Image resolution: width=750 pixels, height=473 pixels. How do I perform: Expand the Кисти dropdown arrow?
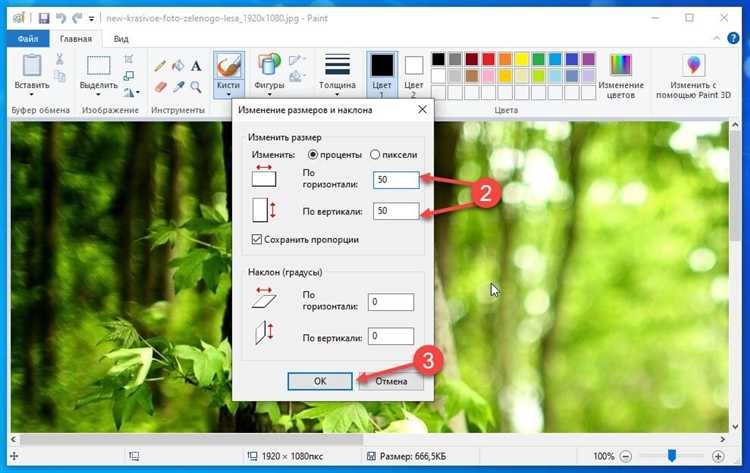[x=228, y=94]
